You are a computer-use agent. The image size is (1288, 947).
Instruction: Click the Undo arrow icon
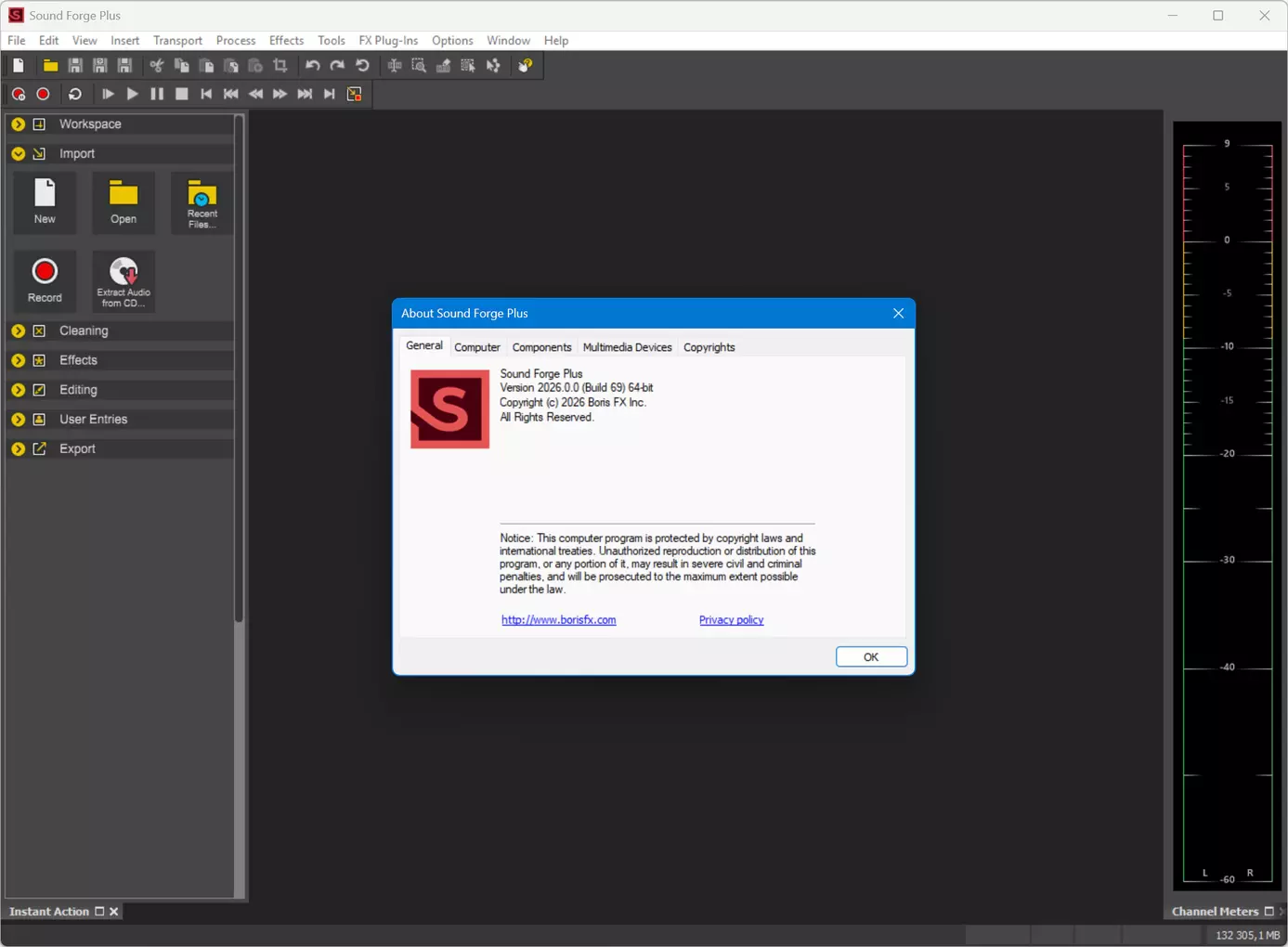click(x=313, y=66)
